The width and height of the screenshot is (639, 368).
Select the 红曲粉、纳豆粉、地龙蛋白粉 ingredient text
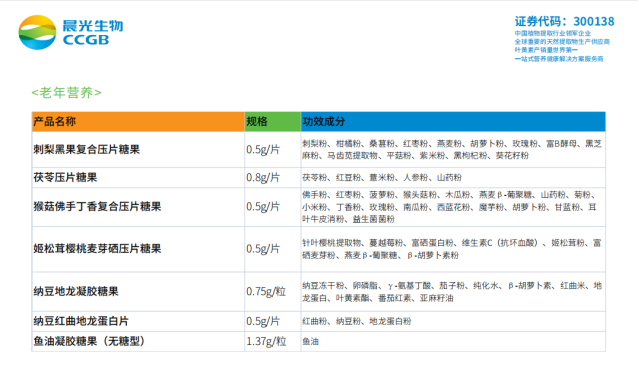[x=357, y=322]
